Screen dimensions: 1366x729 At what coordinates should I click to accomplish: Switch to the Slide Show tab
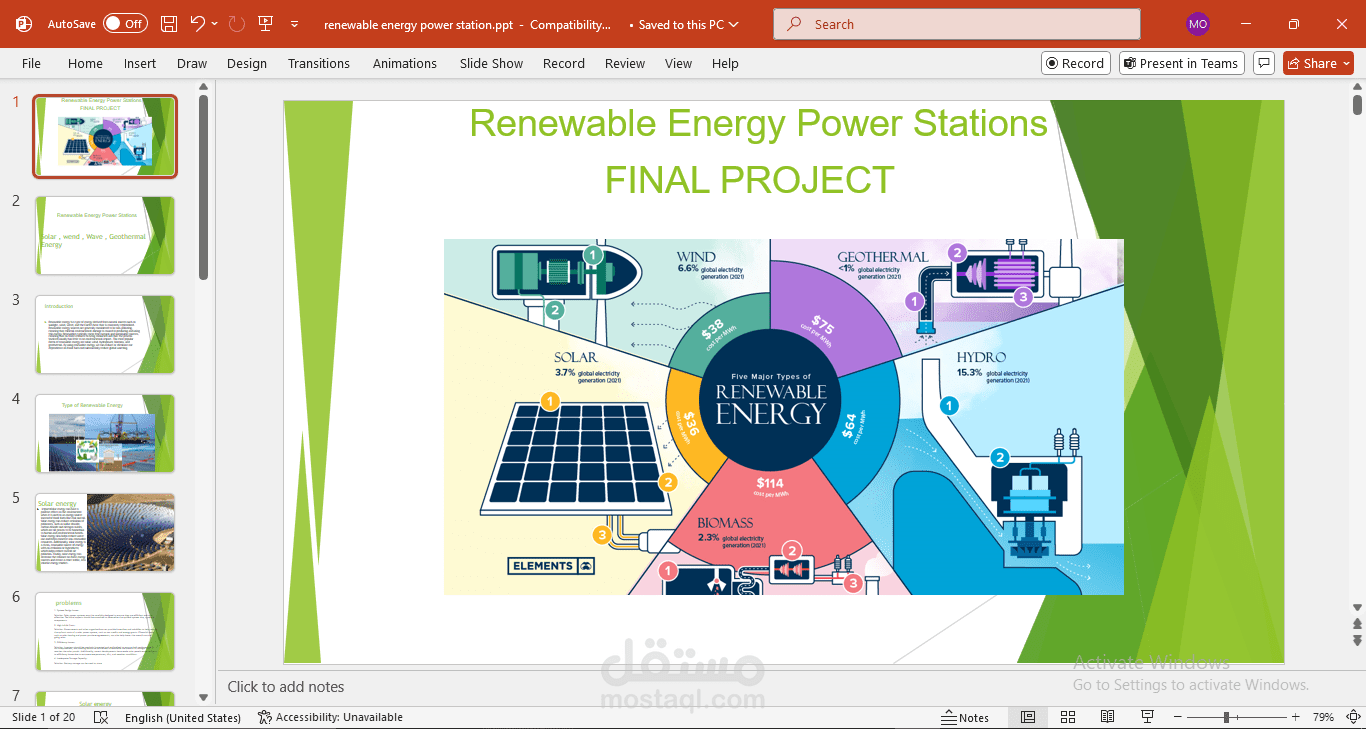491,63
